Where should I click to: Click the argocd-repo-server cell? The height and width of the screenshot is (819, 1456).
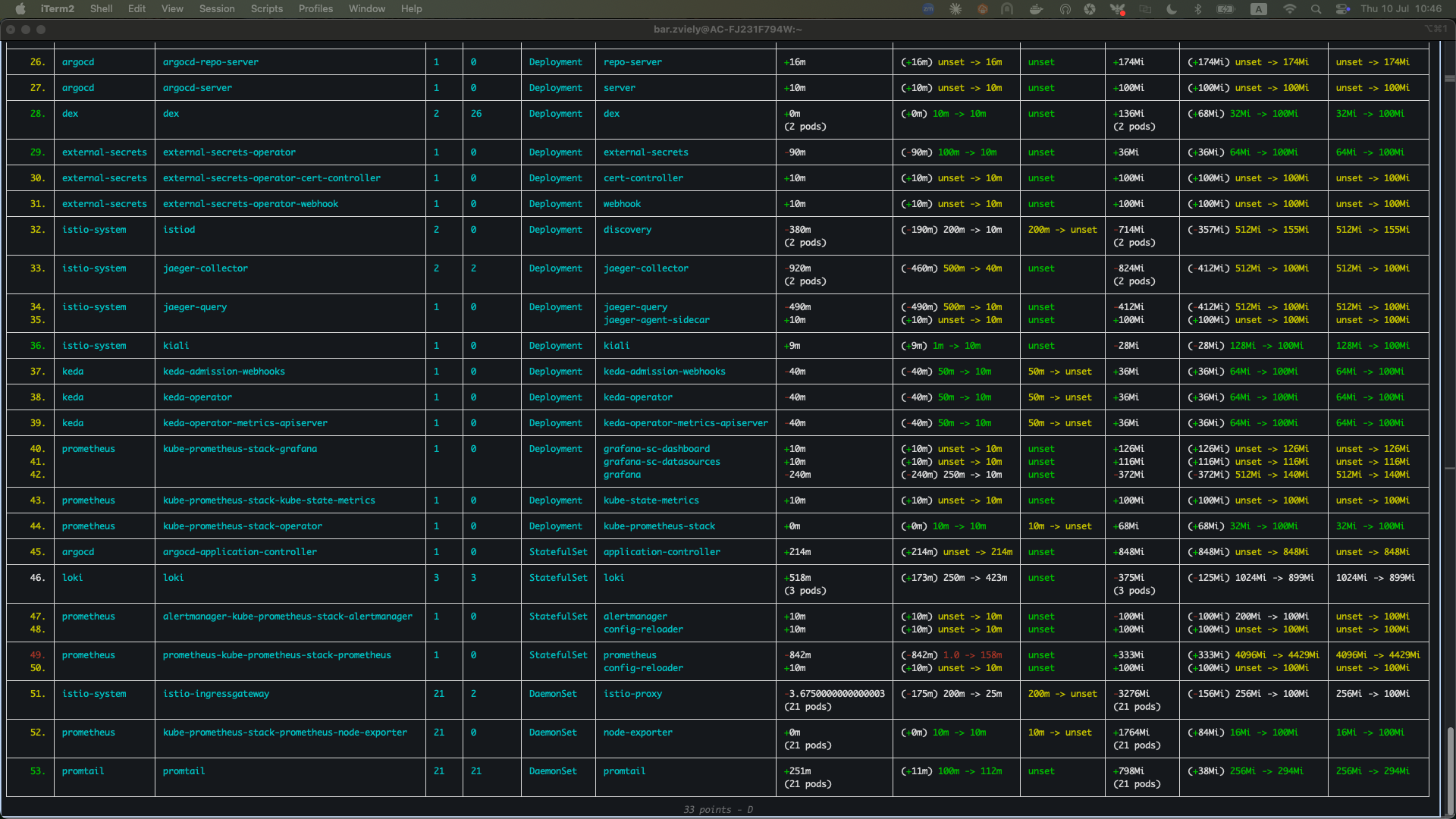click(211, 62)
